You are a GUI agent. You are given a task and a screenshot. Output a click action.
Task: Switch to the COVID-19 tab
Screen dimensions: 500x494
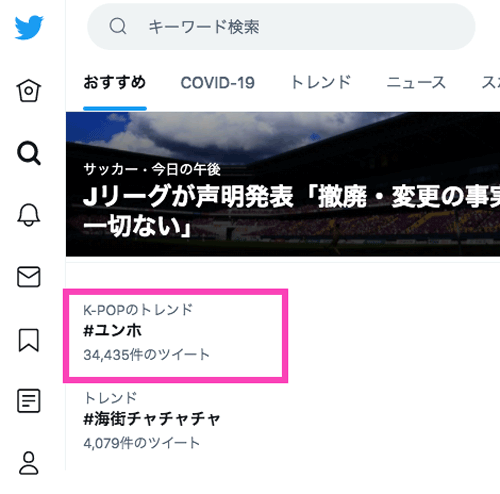click(x=218, y=83)
